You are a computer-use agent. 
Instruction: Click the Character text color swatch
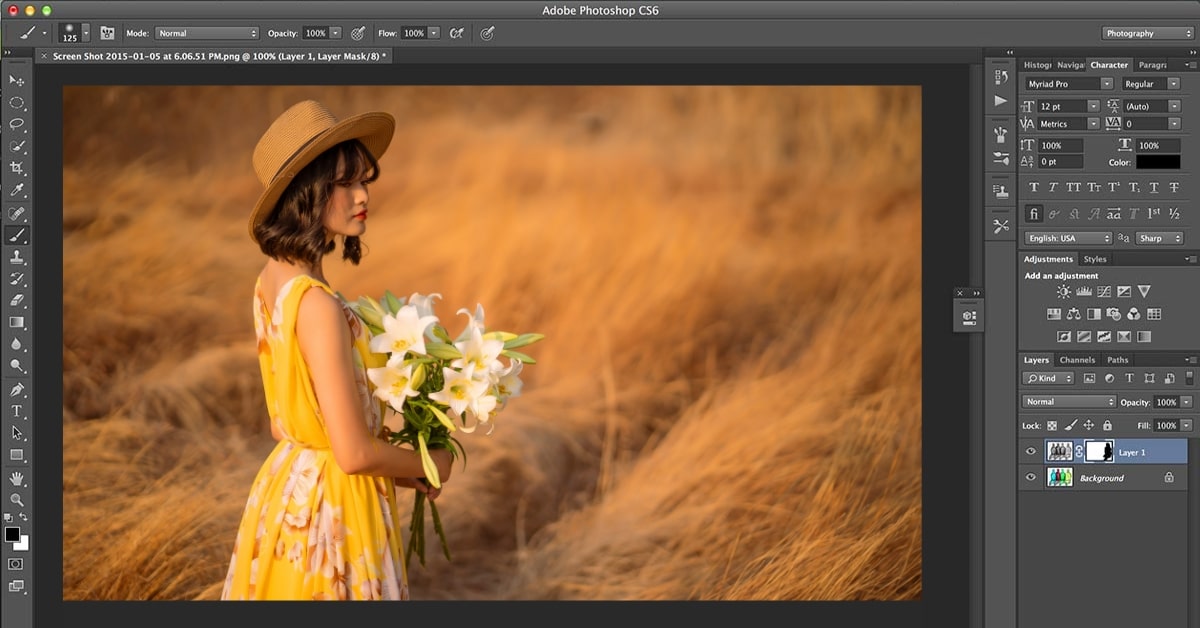[x=1158, y=162]
